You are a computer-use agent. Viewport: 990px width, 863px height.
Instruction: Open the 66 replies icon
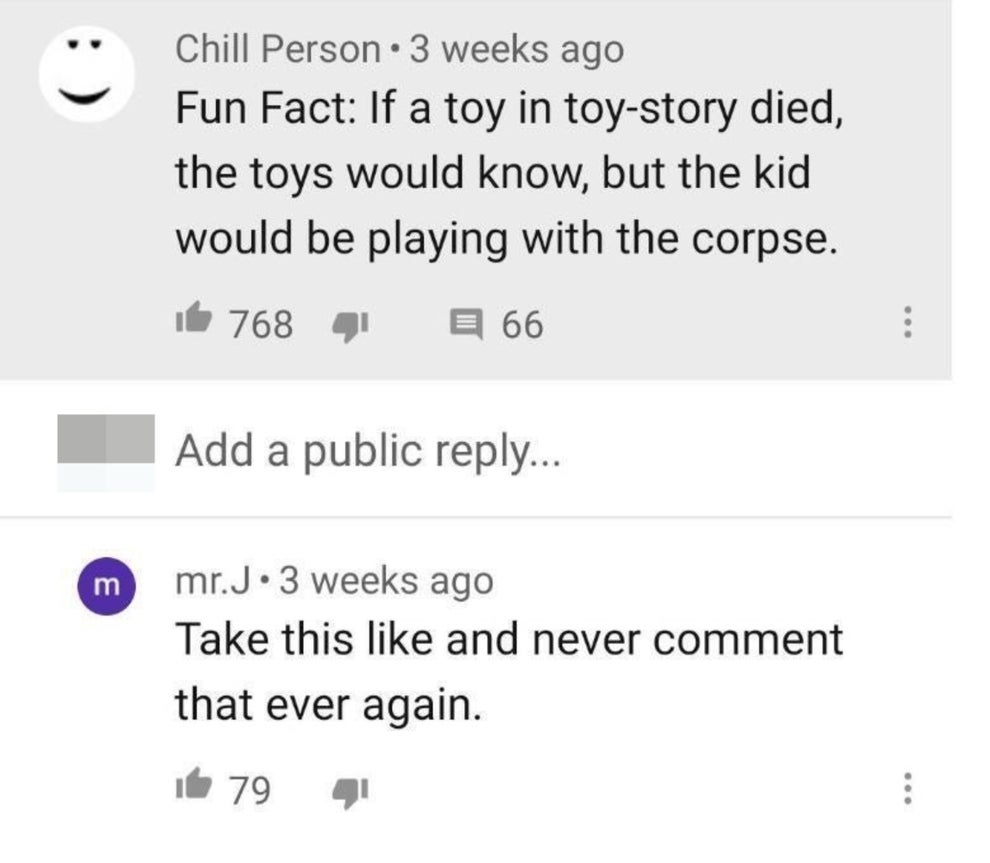[463, 323]
